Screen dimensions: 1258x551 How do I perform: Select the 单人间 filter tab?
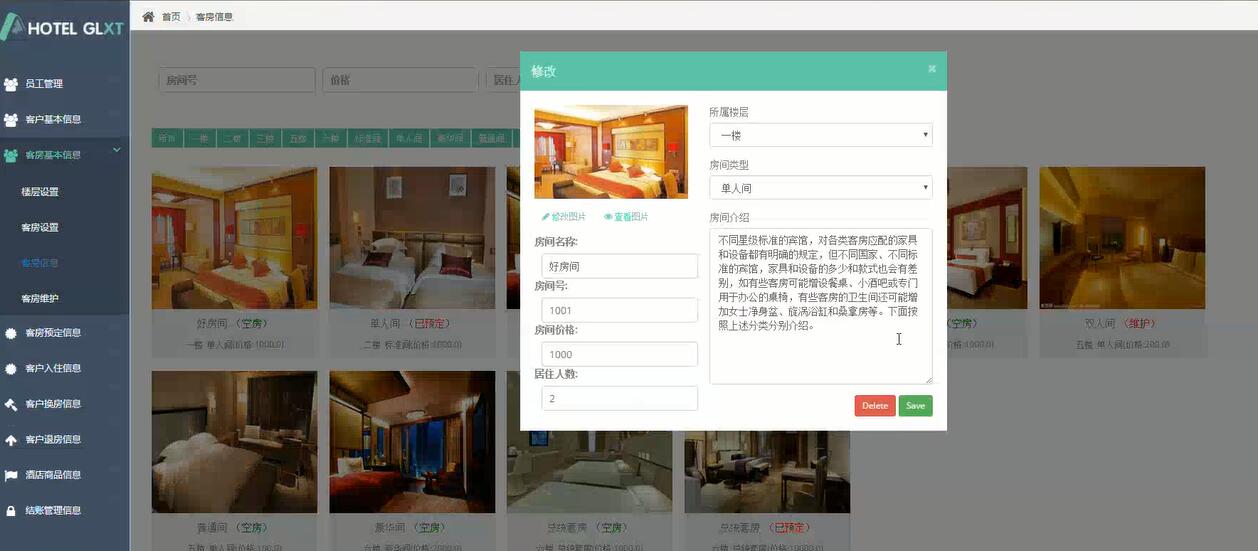(409, 139)
